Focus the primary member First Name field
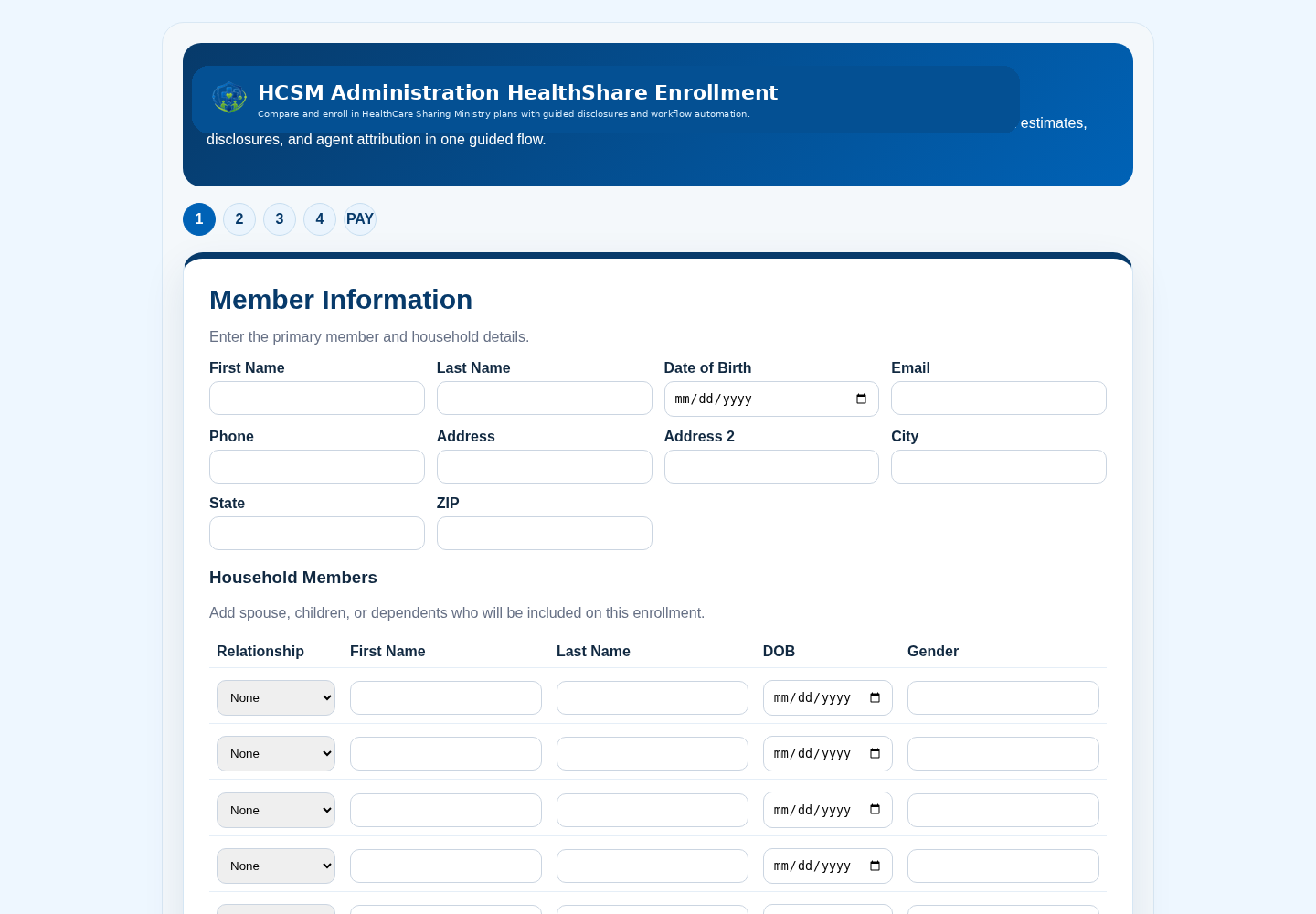Screen dimensions: 1316x914 317,399
